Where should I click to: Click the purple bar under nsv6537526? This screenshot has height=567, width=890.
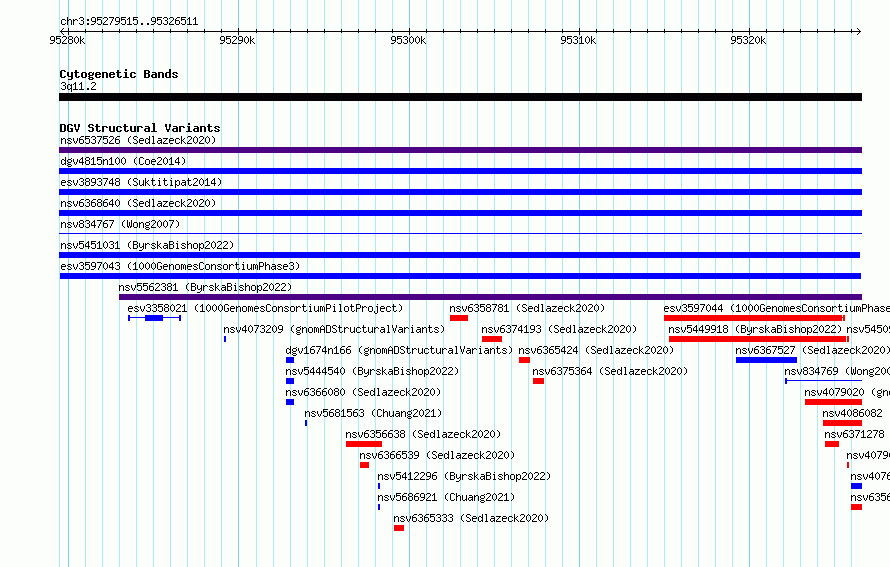[x=460, y=150]
